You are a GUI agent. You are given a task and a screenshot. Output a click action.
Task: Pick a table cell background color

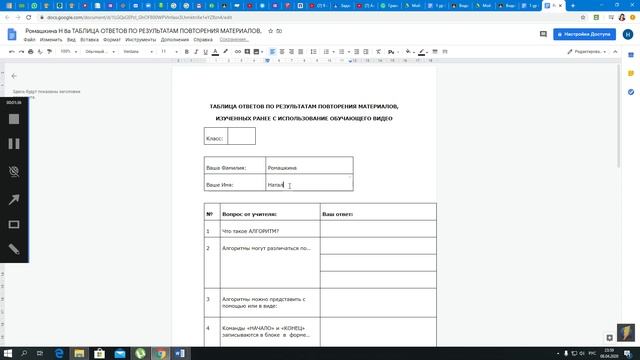pos(409,52)
